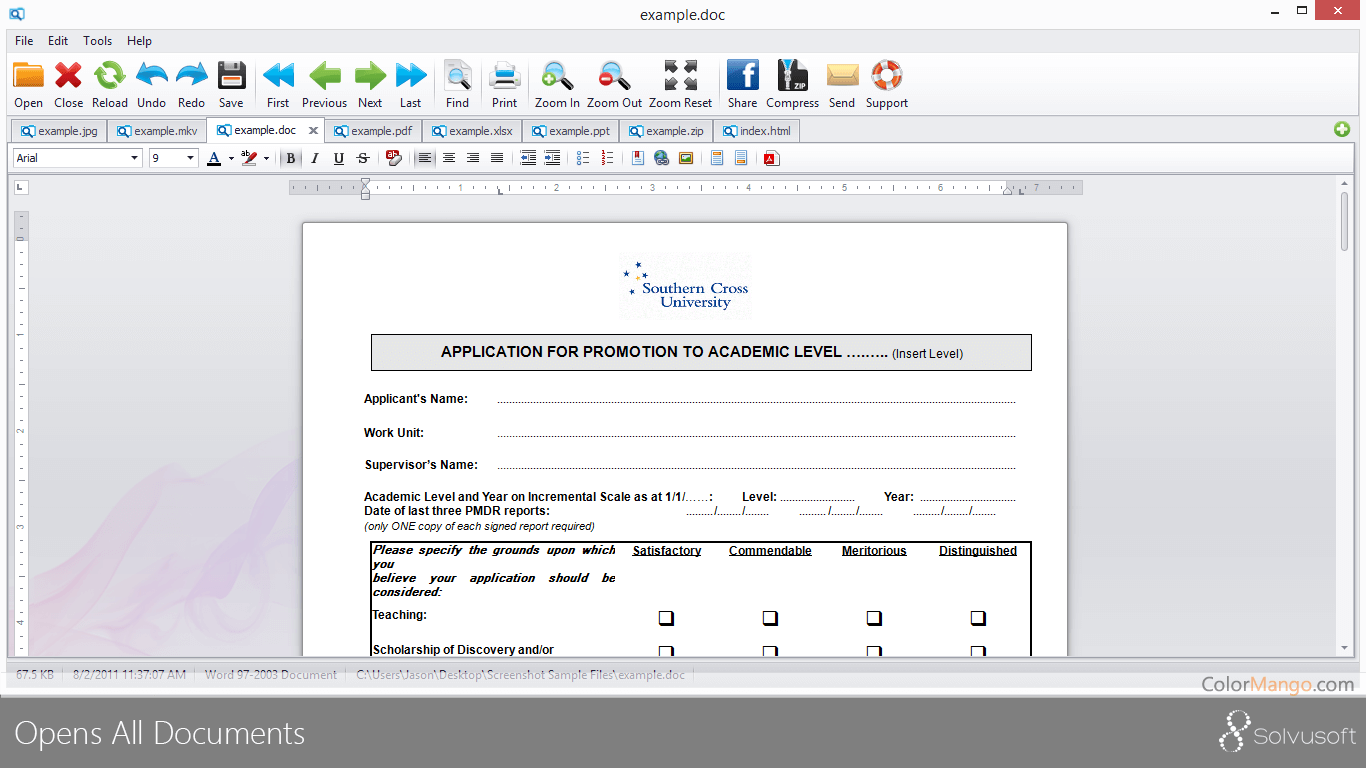Open the Tools menu
Screen dimensions: 1366x768
click(x=97, y=41)
